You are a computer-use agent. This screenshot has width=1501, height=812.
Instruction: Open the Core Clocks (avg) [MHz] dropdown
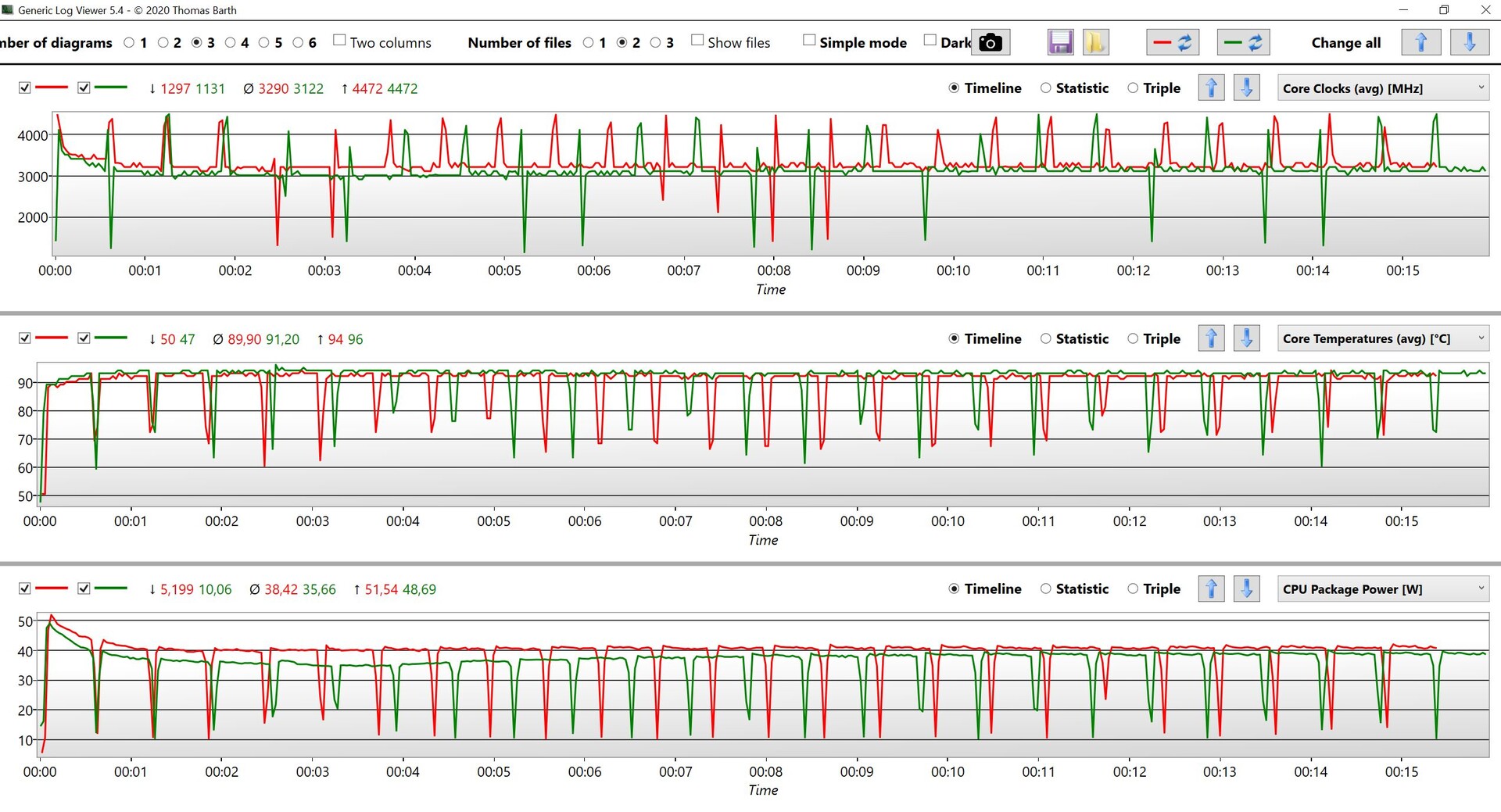pos(1382,88)
